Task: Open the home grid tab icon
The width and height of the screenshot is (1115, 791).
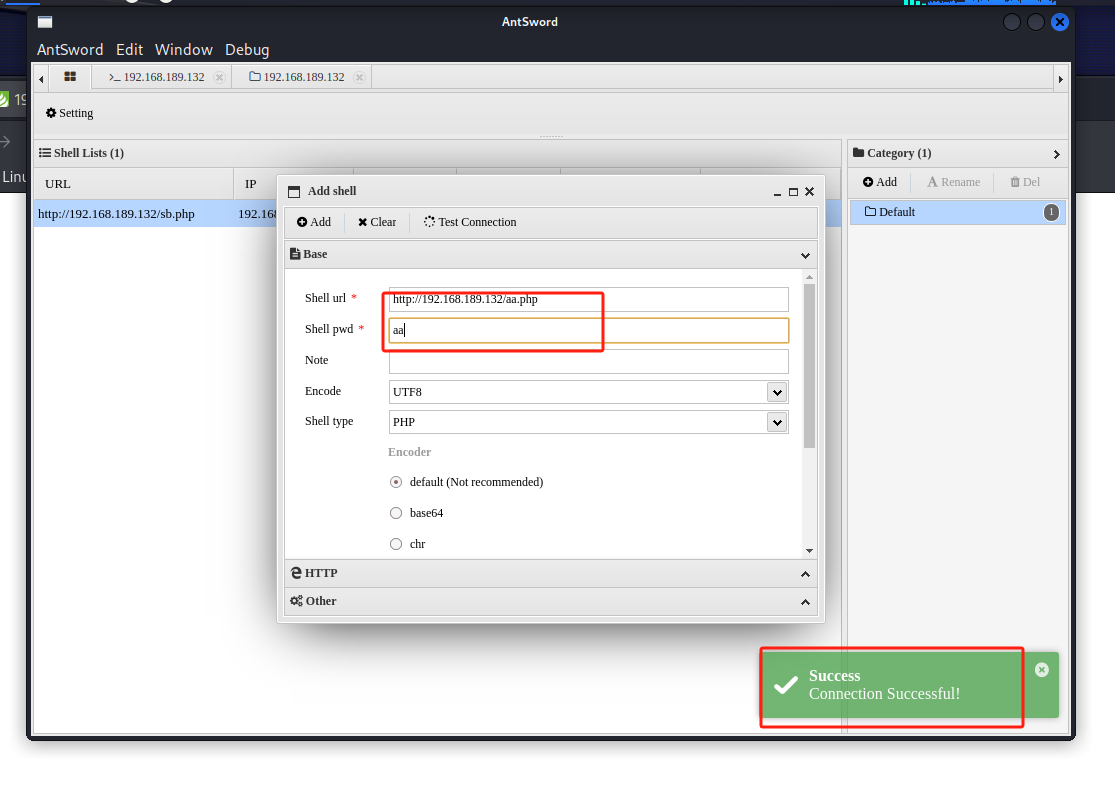Action: [70, 76]
